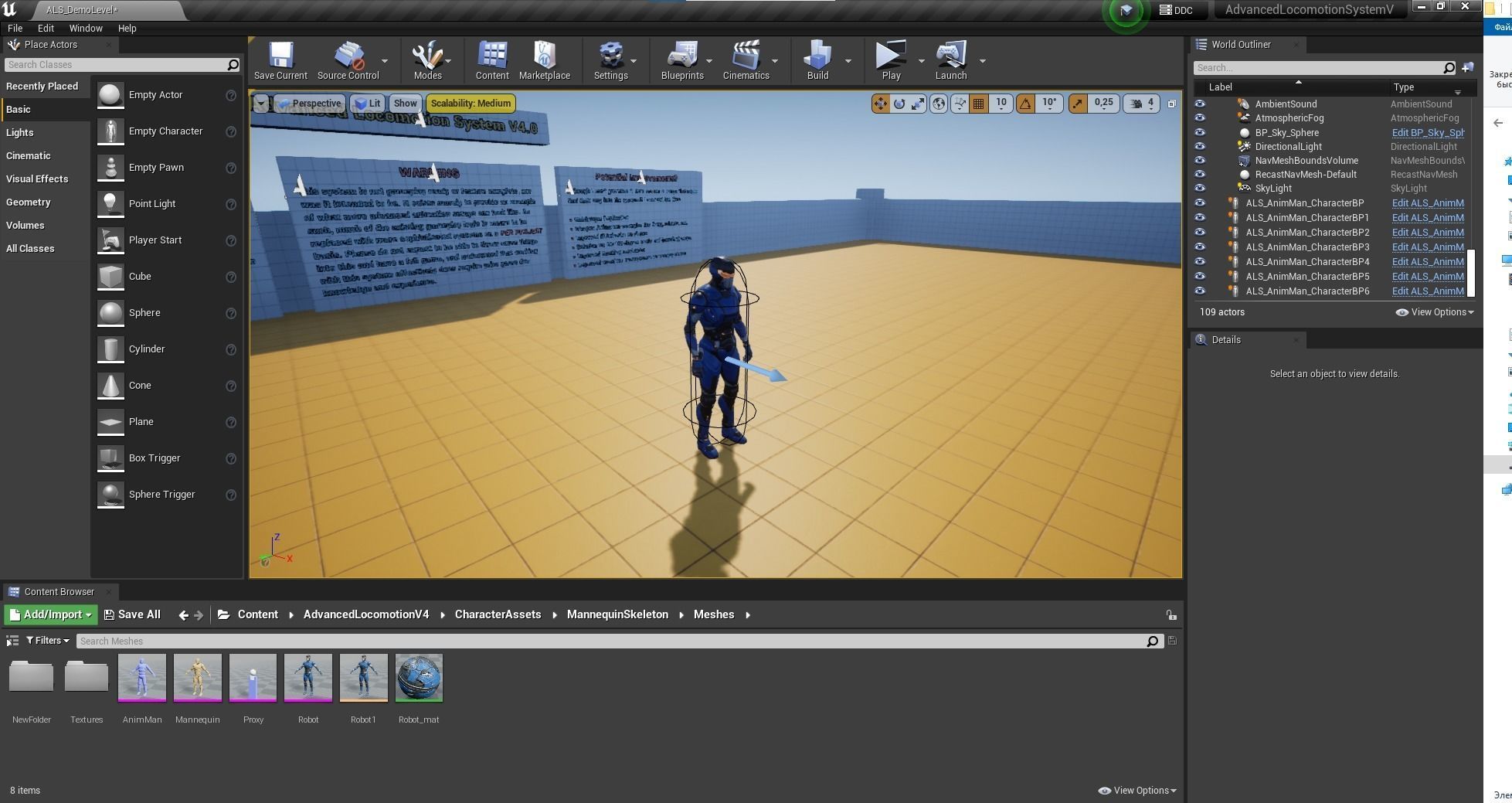Open Content Browser Filters dropdown
The width and height of the screenshot is (1512, 803).
tap(47, 641)
